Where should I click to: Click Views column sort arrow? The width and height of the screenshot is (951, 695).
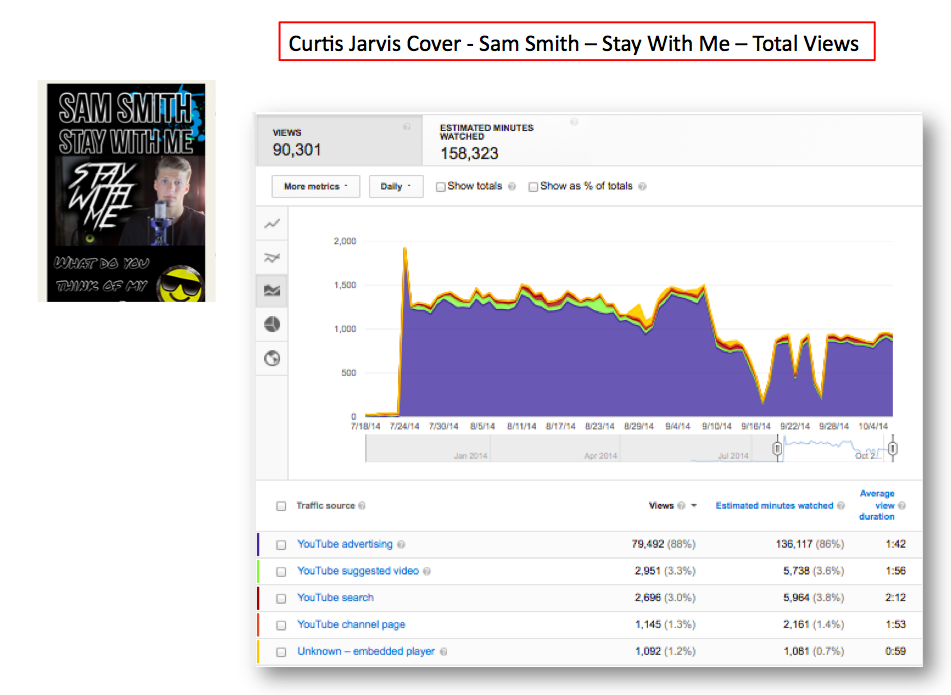[x=694, y=506]
